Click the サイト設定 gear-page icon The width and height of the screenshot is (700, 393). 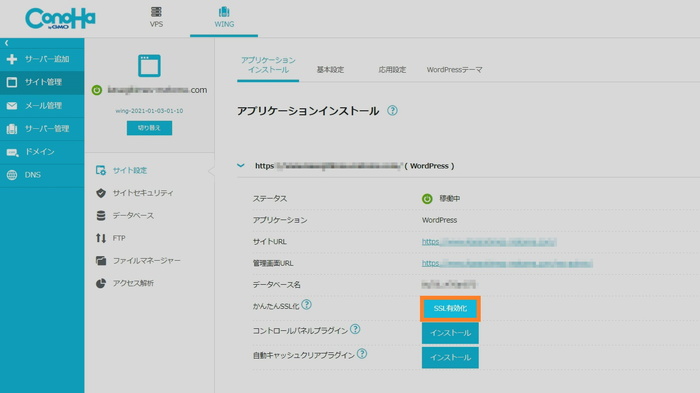(101, 170)
